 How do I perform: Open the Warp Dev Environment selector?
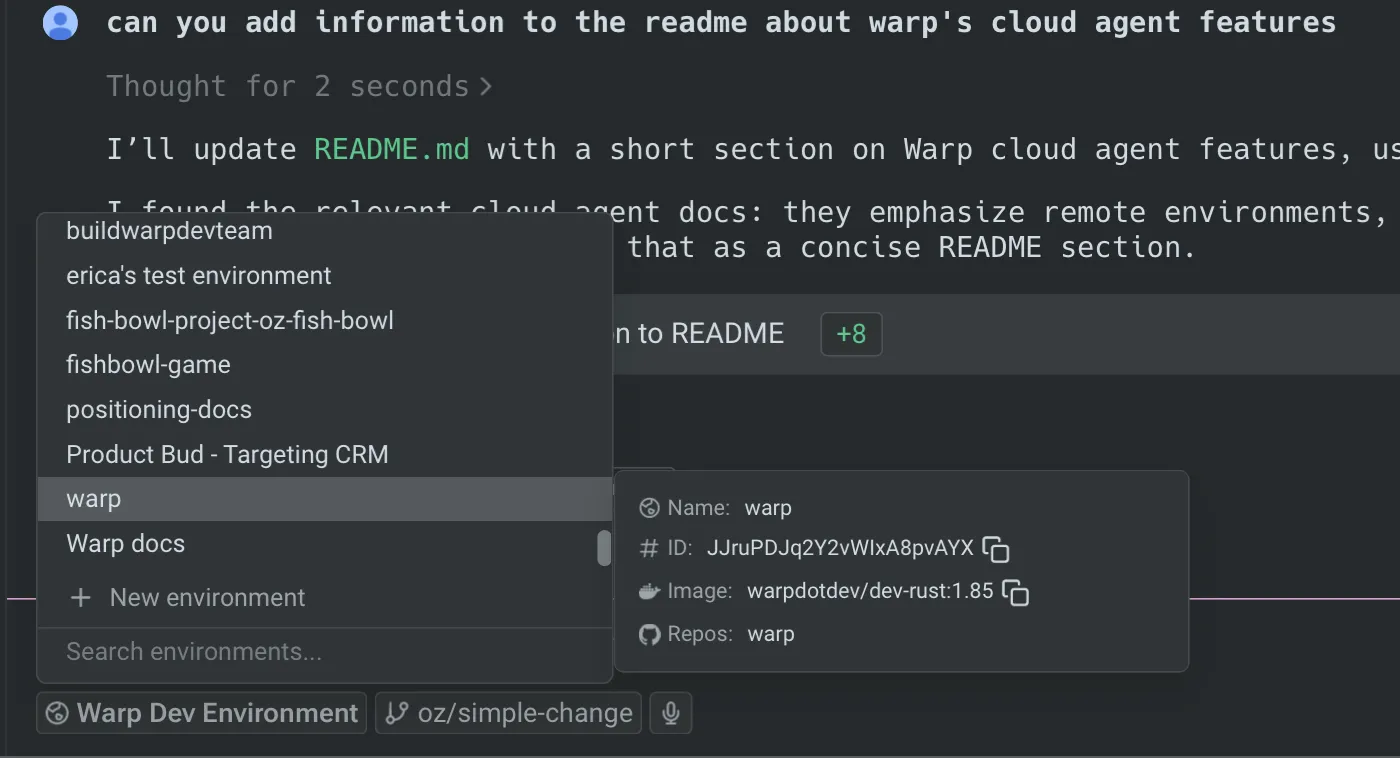click(x=202, y=713)
